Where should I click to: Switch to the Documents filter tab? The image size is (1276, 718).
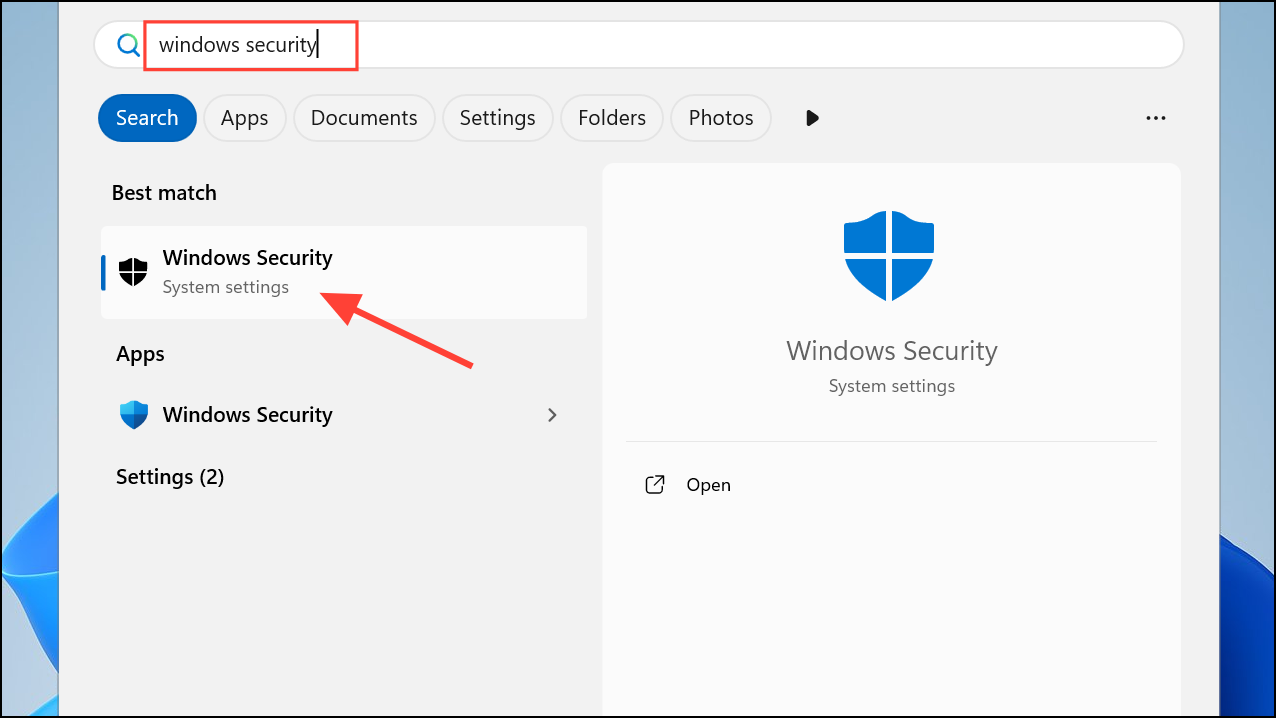click(363, 118)
